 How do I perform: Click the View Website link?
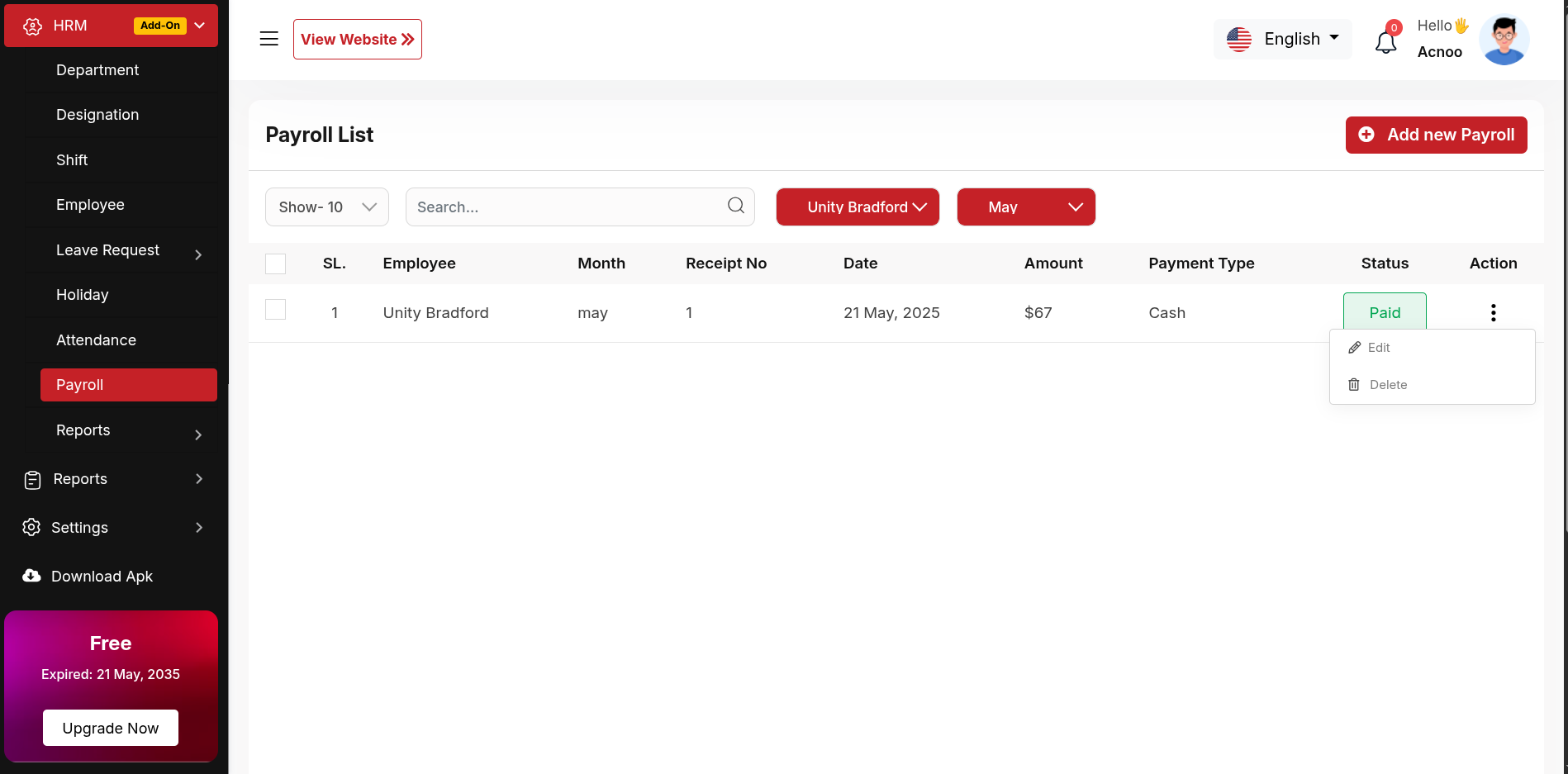tap(357, 40)
